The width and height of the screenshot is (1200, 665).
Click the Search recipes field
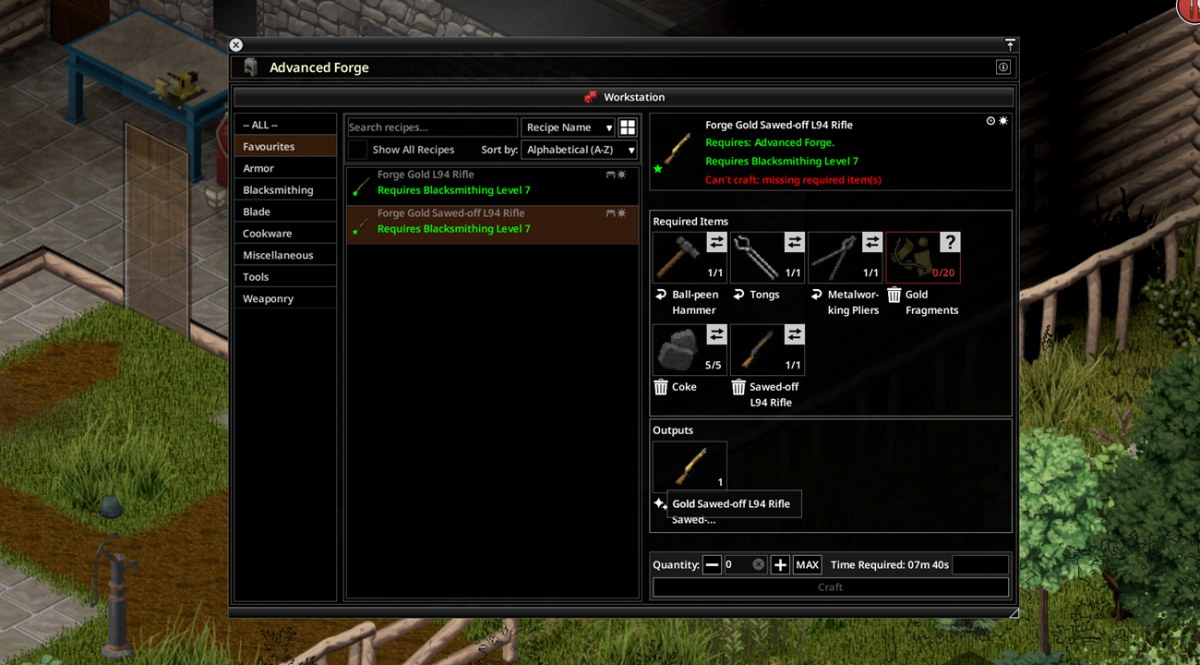point(432,127)
